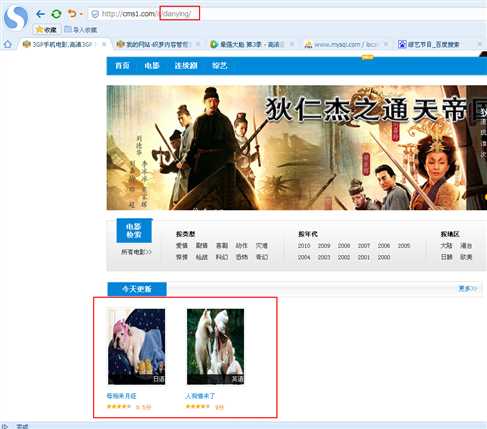Image resolution: width=487 pixels, height=429 pixels.
Task: Click the orange undo-close-tab icon
Action: 72,14
